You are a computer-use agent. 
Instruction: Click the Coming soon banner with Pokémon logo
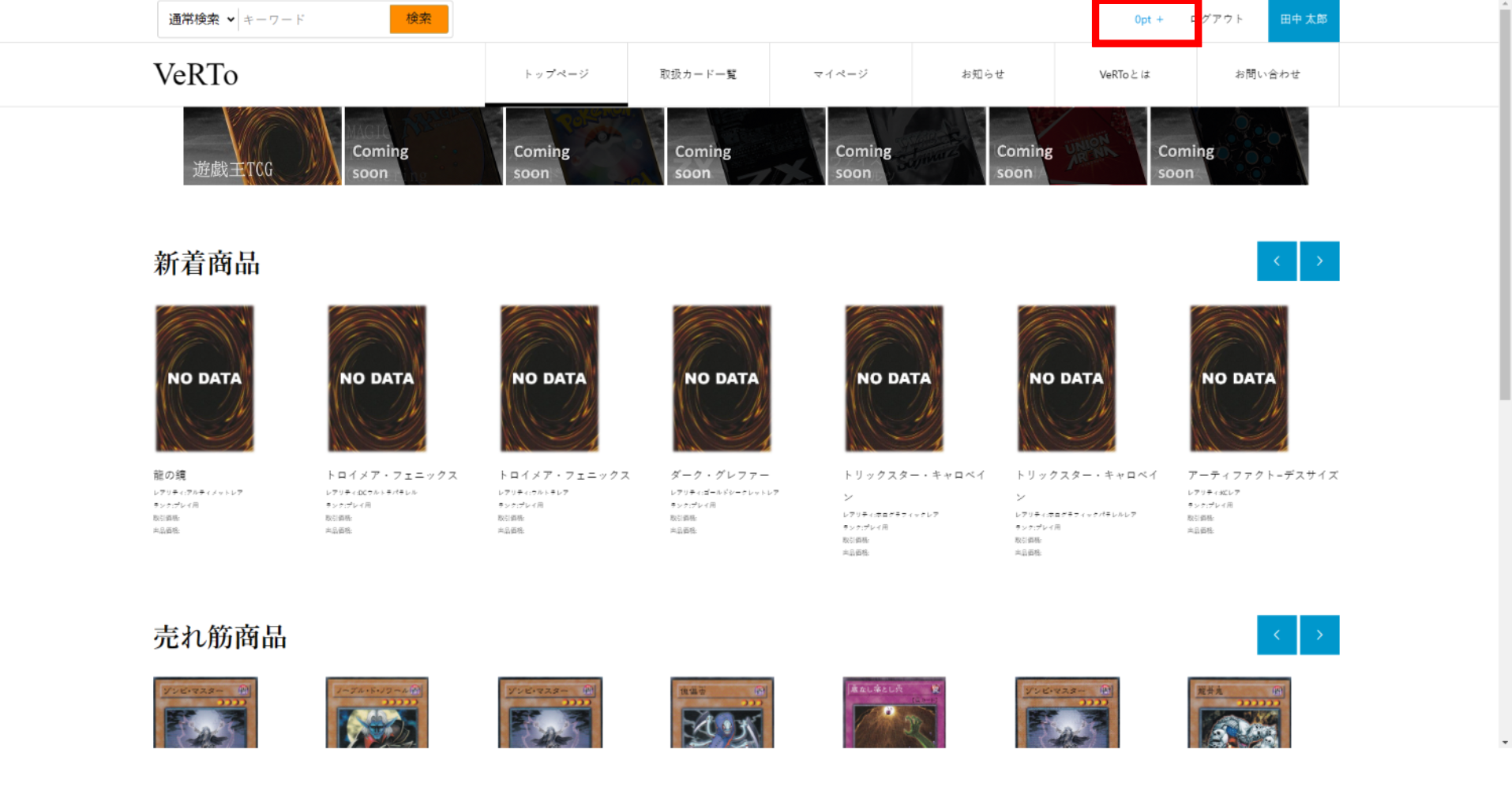(x=584, y=146)
